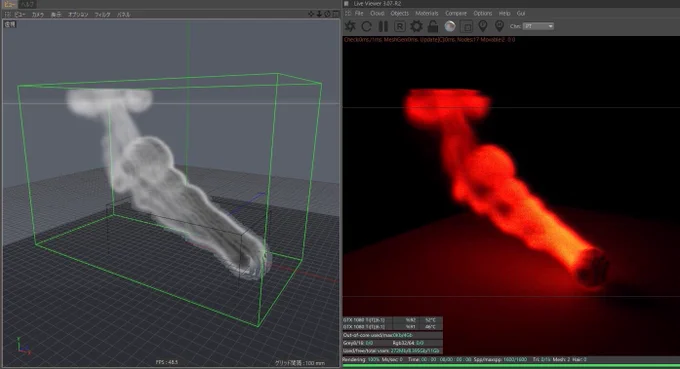Screen dimensions: 680x369
Task: Open the viewport オプション menu
Action: coord(78,14)
